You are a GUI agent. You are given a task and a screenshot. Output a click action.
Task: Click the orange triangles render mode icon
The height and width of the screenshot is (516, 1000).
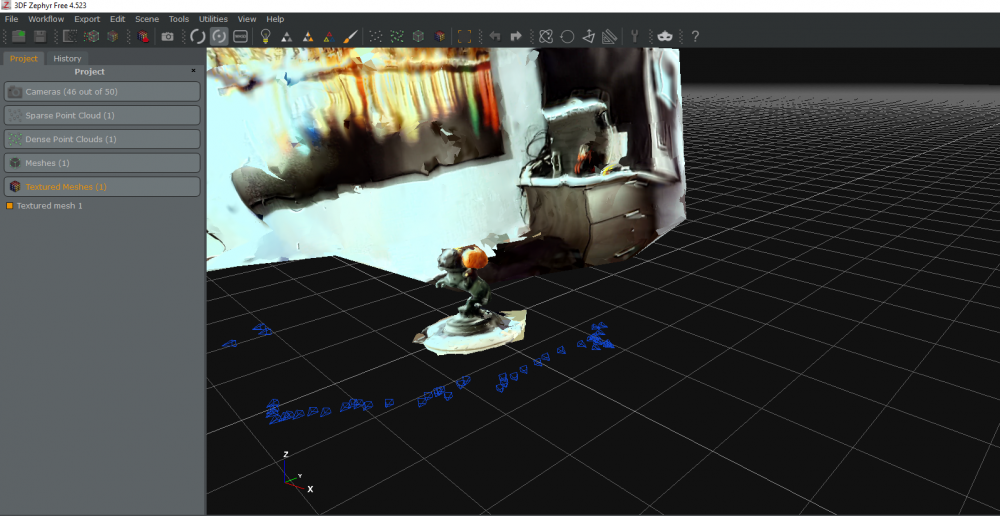(x=308, y=37)
